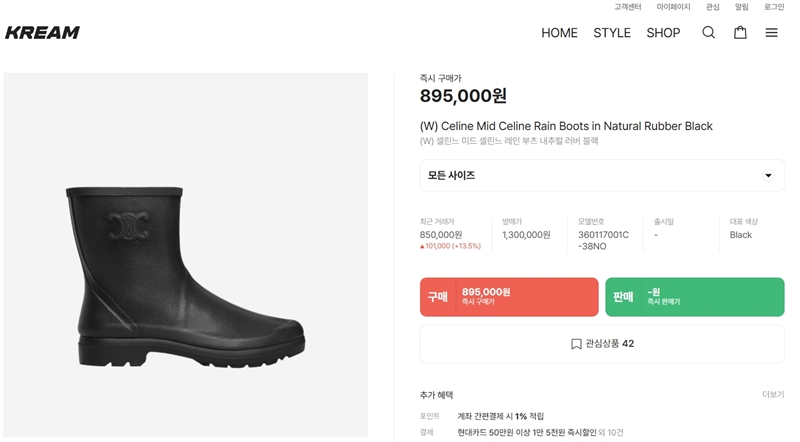Click the round arrow in the size selector
This screenshot has width=800, height=442.
(x=768, y=176)
